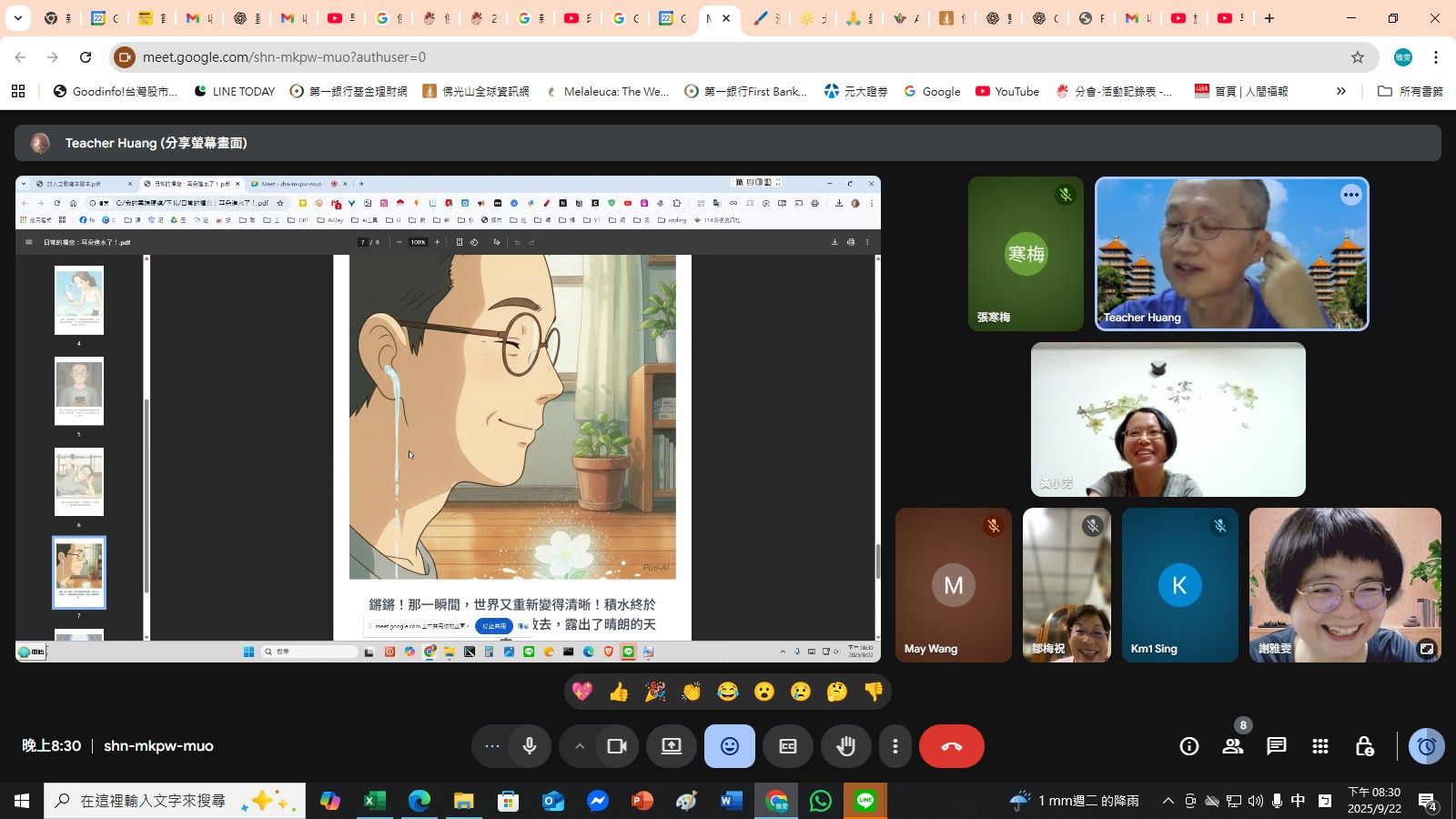1456x819 pixels.
Task: Open the YouTube bookmark
Action: point(1007,91)
